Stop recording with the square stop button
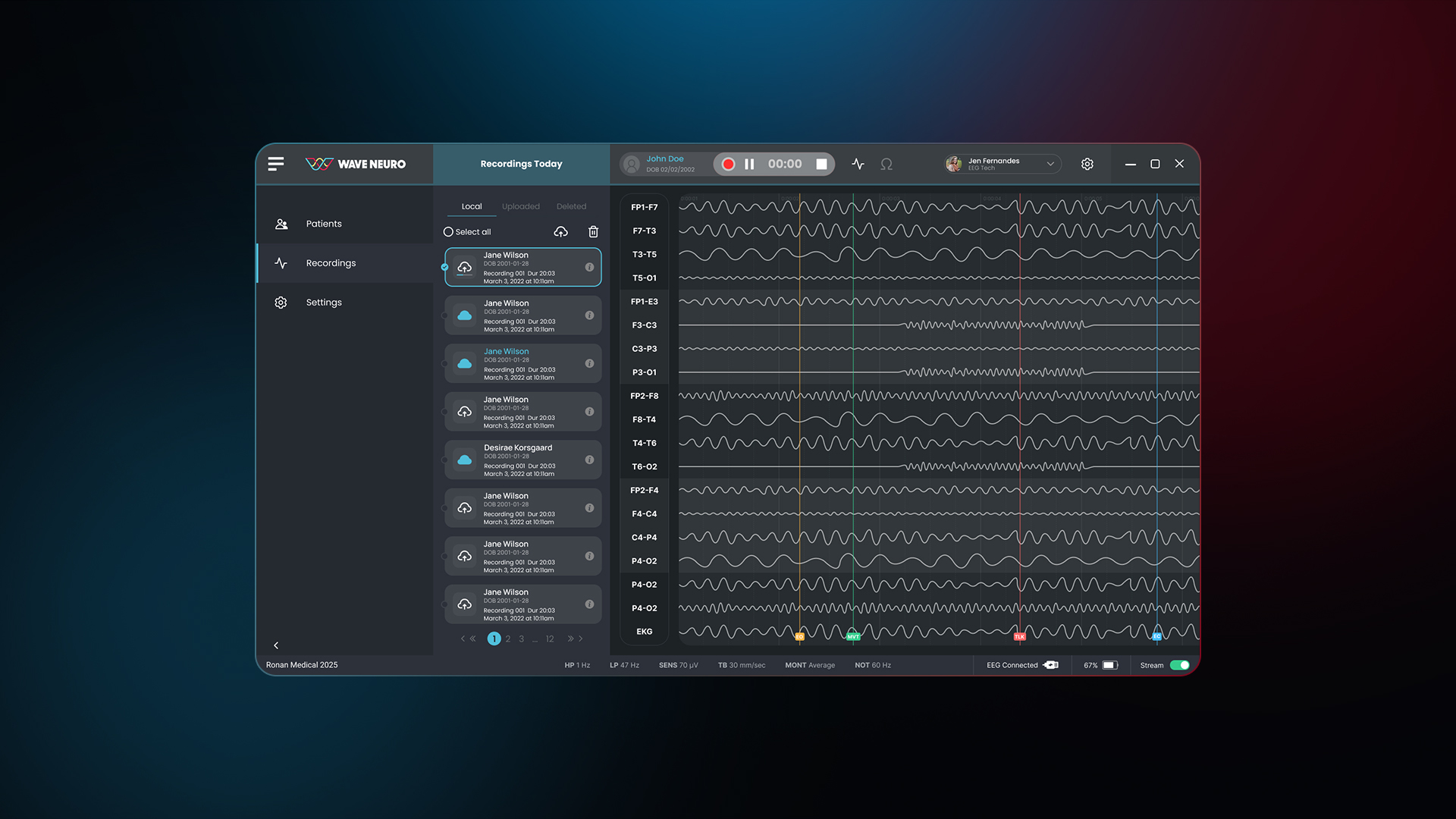 [821, 164]
